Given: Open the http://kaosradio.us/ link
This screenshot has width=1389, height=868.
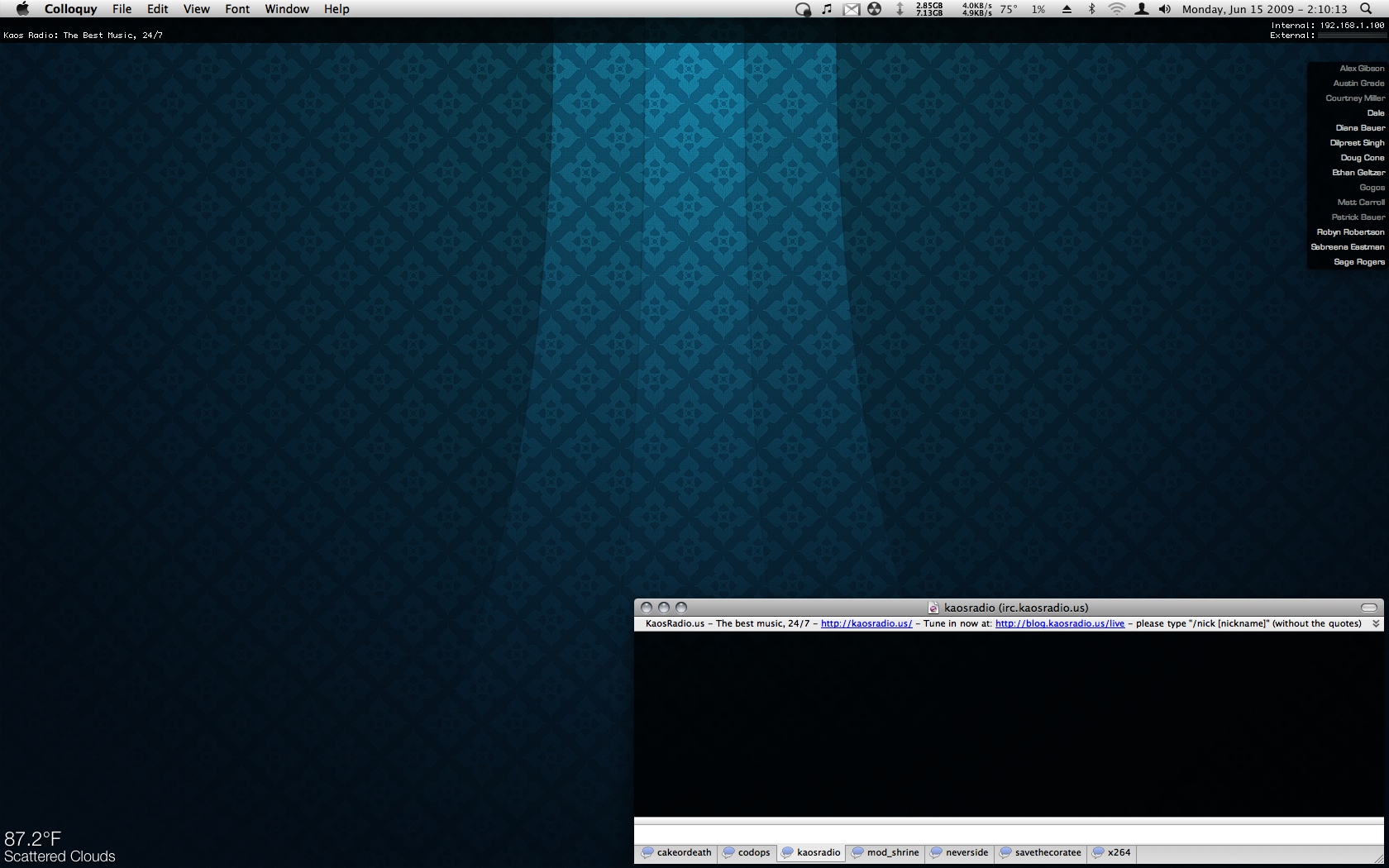Looking at the screenshot, I should click(866, 623).
